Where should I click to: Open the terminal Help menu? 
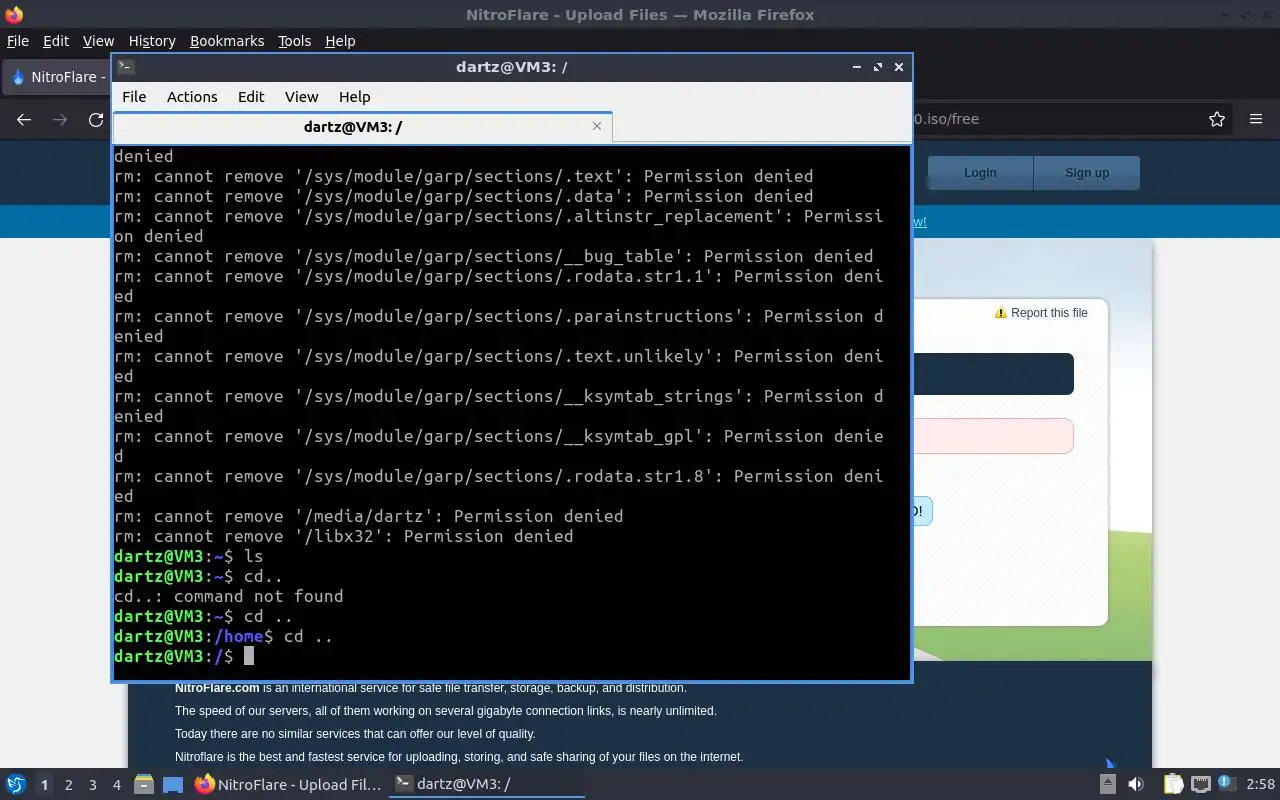tap(354, 97)
